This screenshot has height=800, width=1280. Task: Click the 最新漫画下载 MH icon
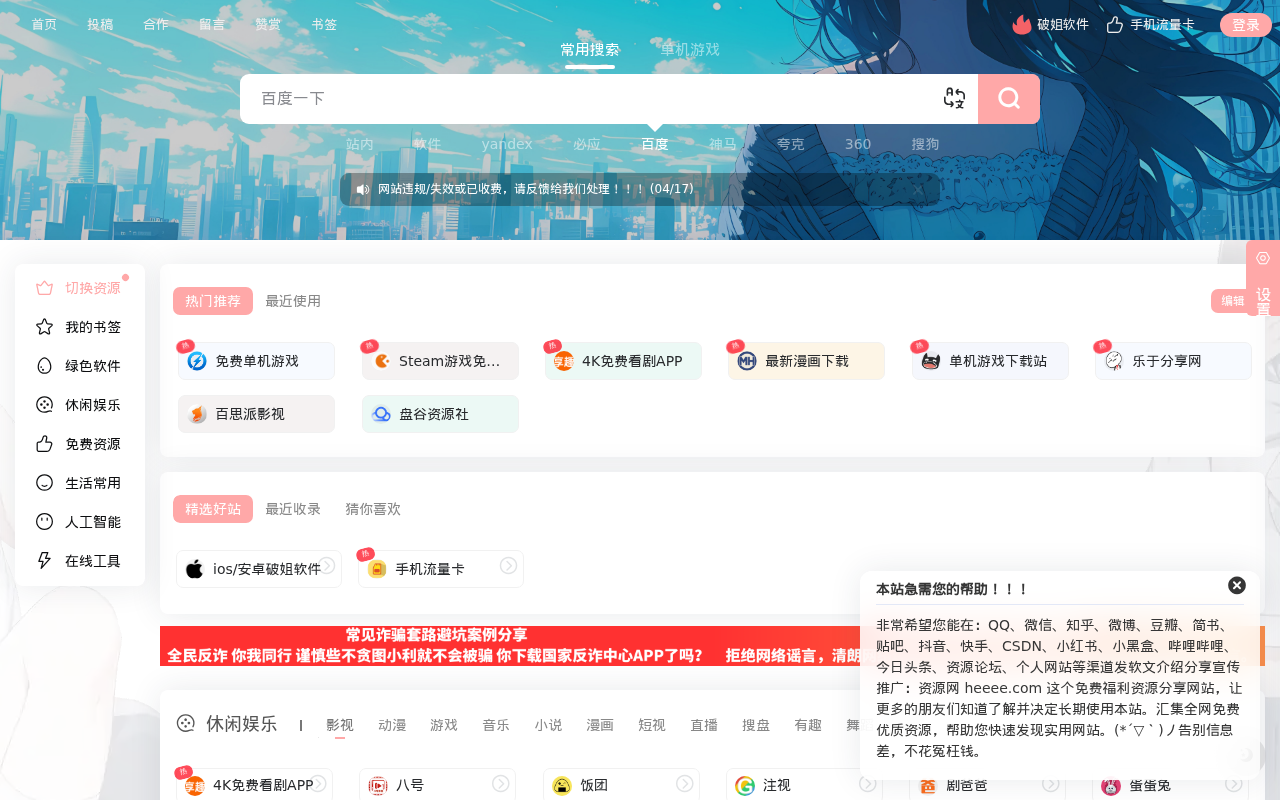coord(747,361)
